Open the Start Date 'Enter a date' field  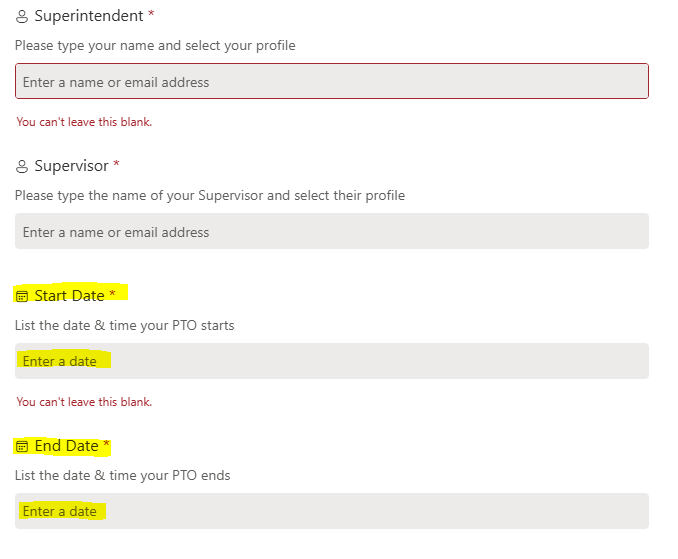click(332, 361)
